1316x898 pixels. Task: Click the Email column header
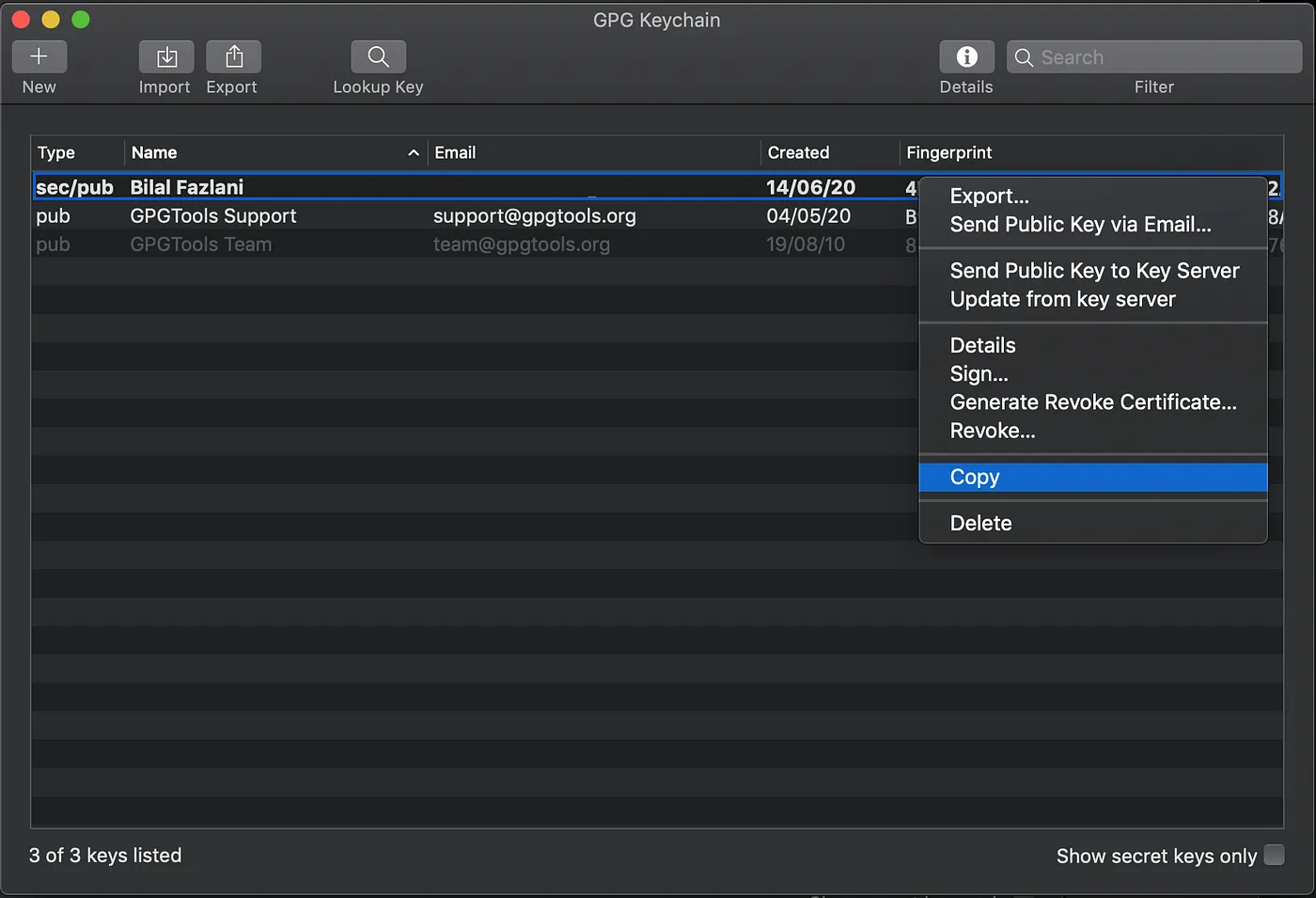tap(455, 152)
